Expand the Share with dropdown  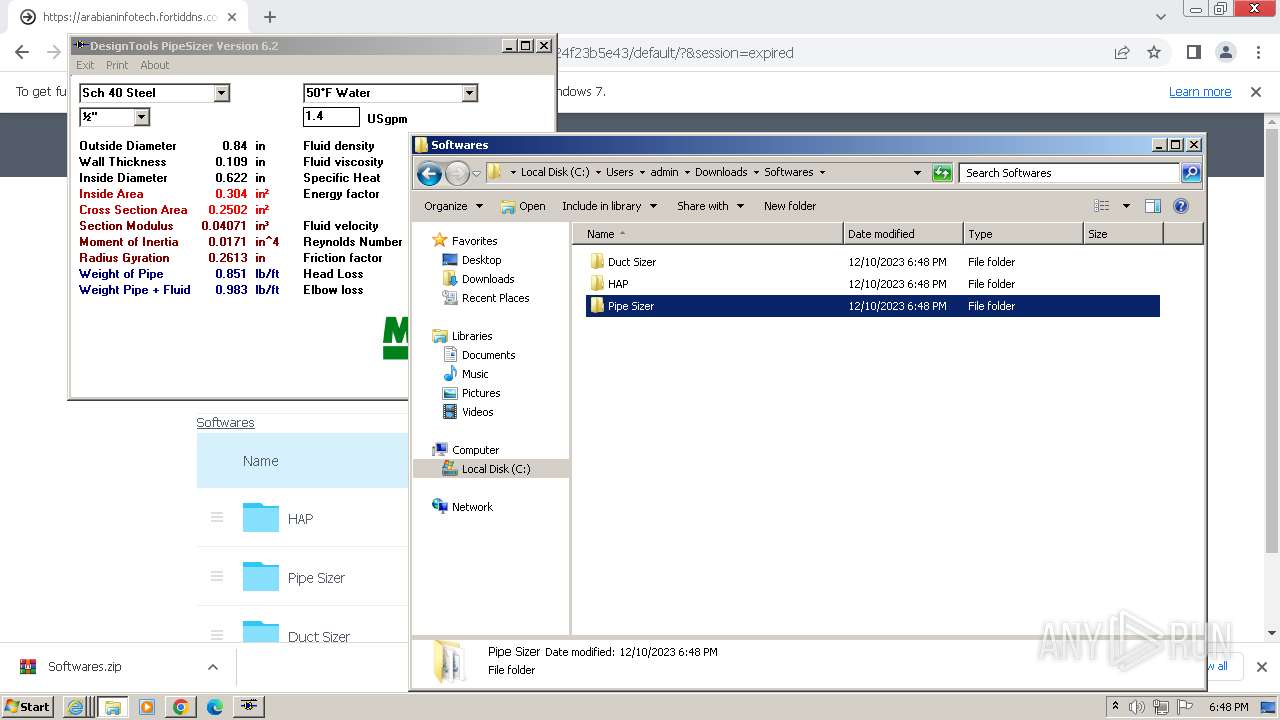(711, 206)
